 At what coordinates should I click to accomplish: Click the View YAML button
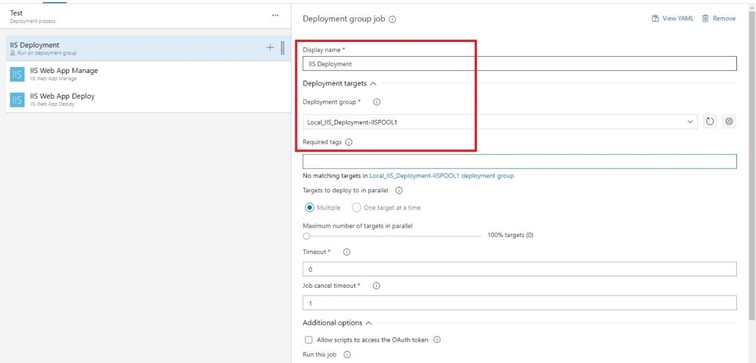coord(673,18)
